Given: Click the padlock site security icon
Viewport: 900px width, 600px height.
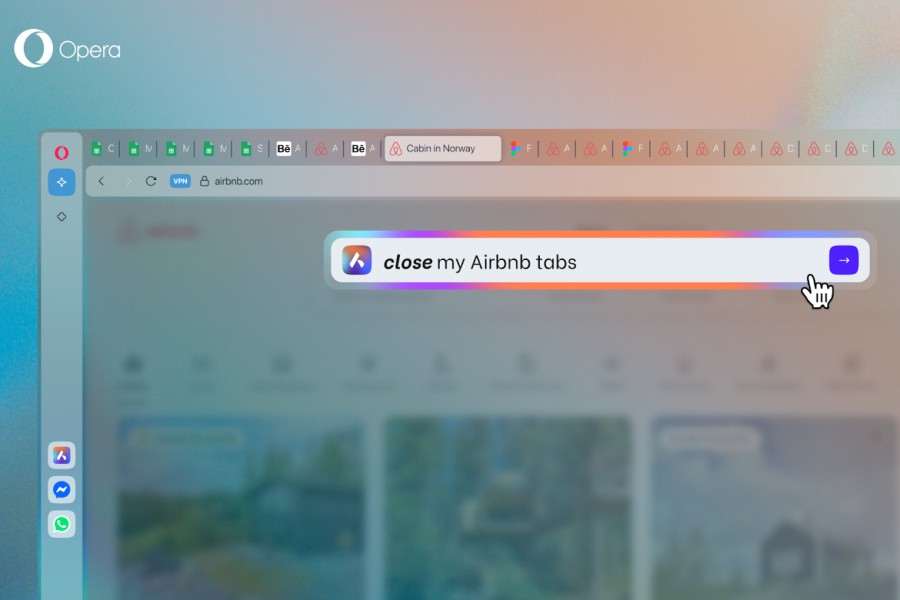Looking at the screenshot, I should click(204, 181).
